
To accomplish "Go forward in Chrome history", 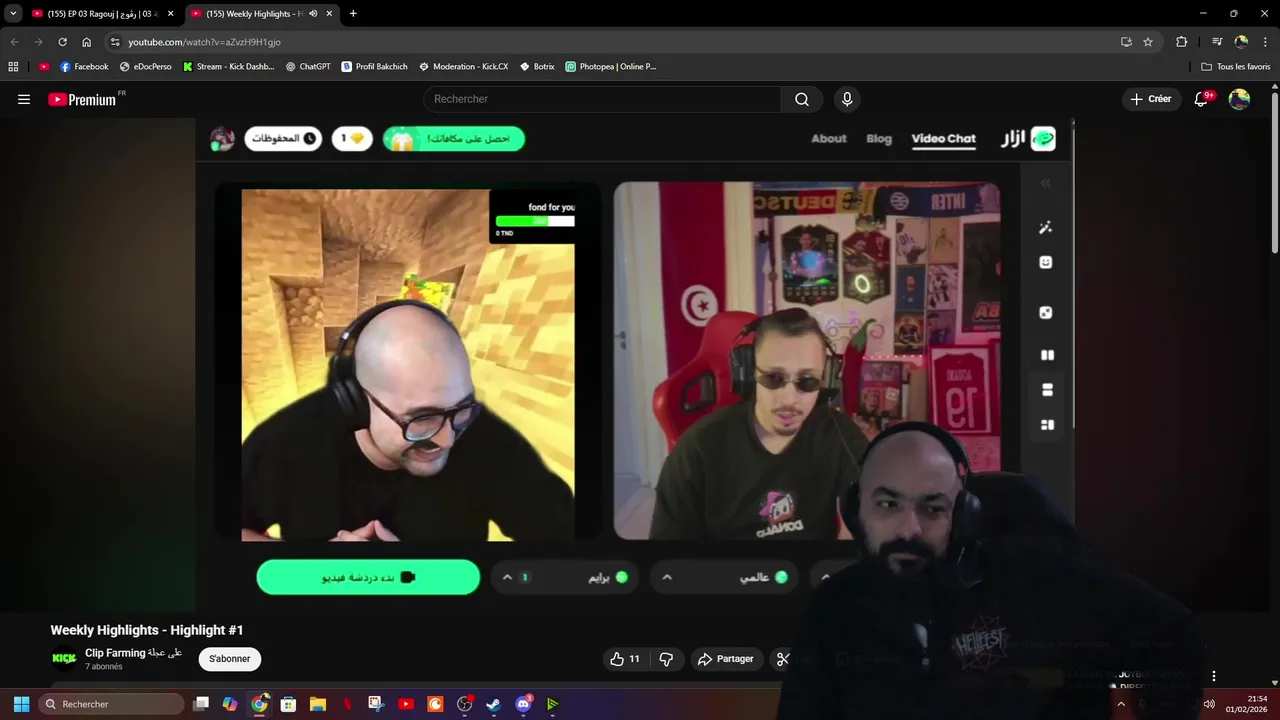I will tap(38, 42).
